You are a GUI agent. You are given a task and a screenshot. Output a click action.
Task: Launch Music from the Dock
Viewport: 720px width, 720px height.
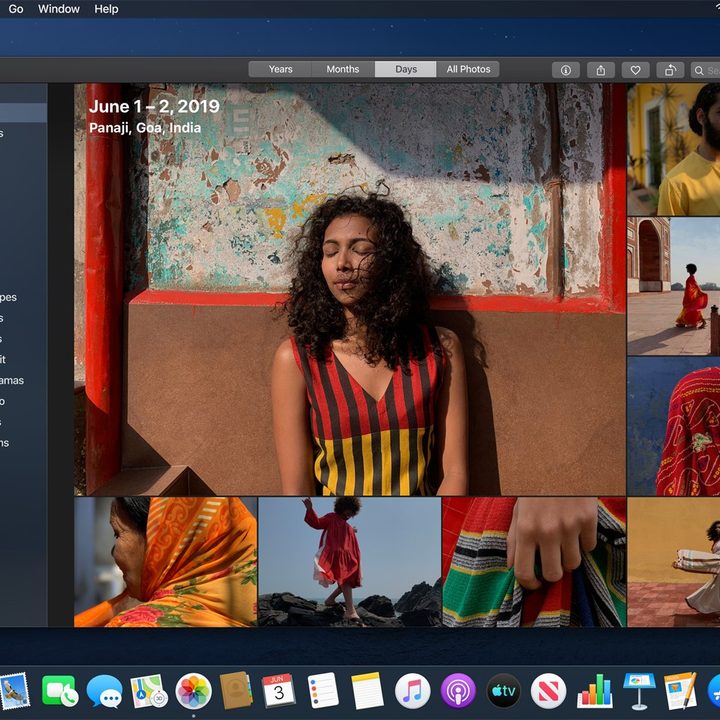click(412, 691)
